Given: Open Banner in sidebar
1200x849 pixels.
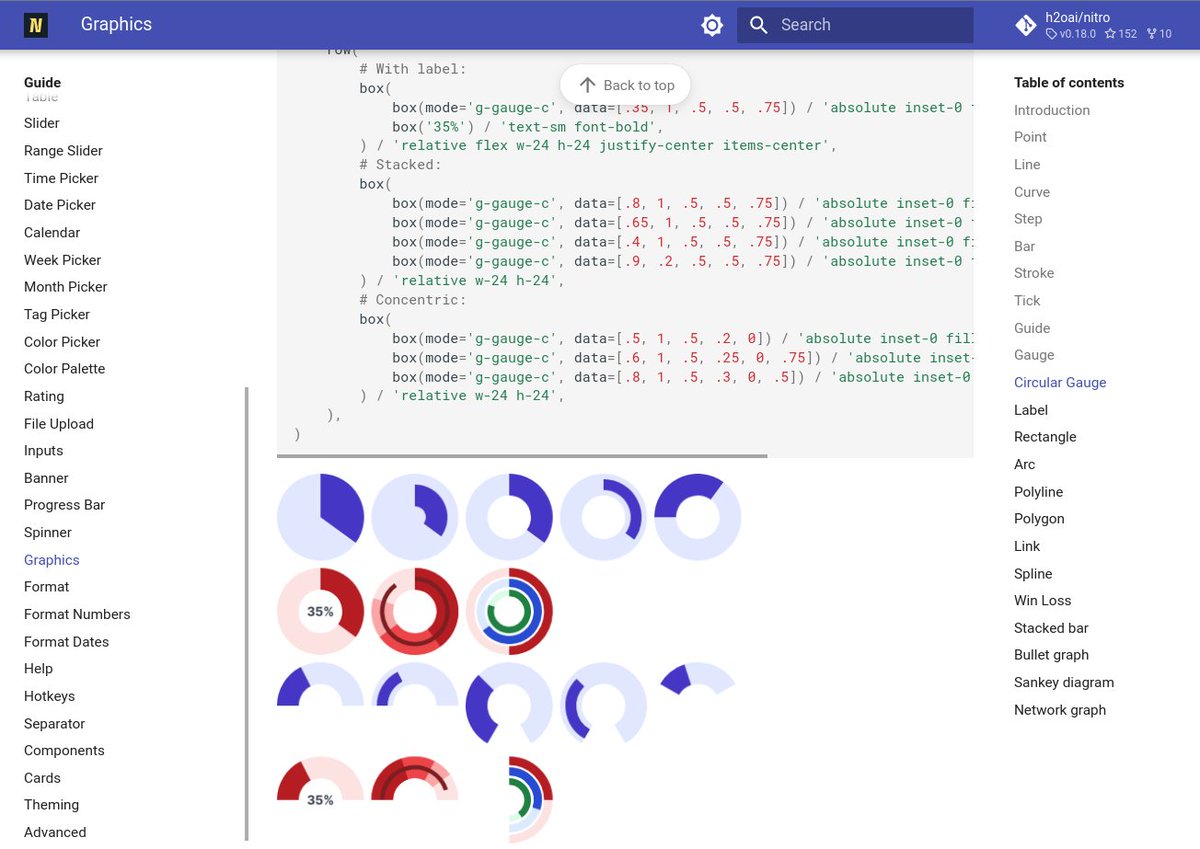Looking at the screenshot, I should tap(46, 478).
